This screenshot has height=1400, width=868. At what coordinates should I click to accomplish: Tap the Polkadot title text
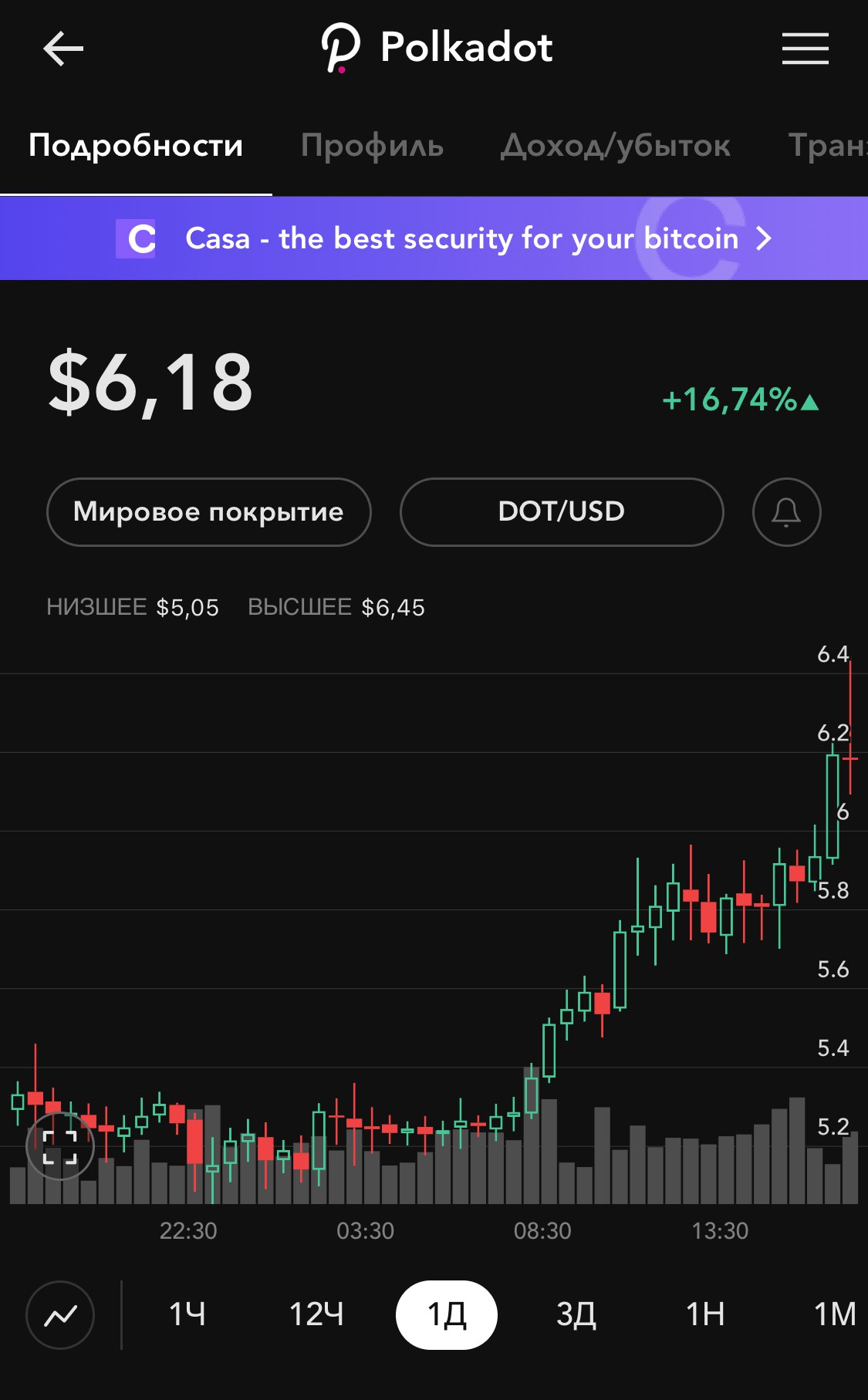(x=467, y=48)
